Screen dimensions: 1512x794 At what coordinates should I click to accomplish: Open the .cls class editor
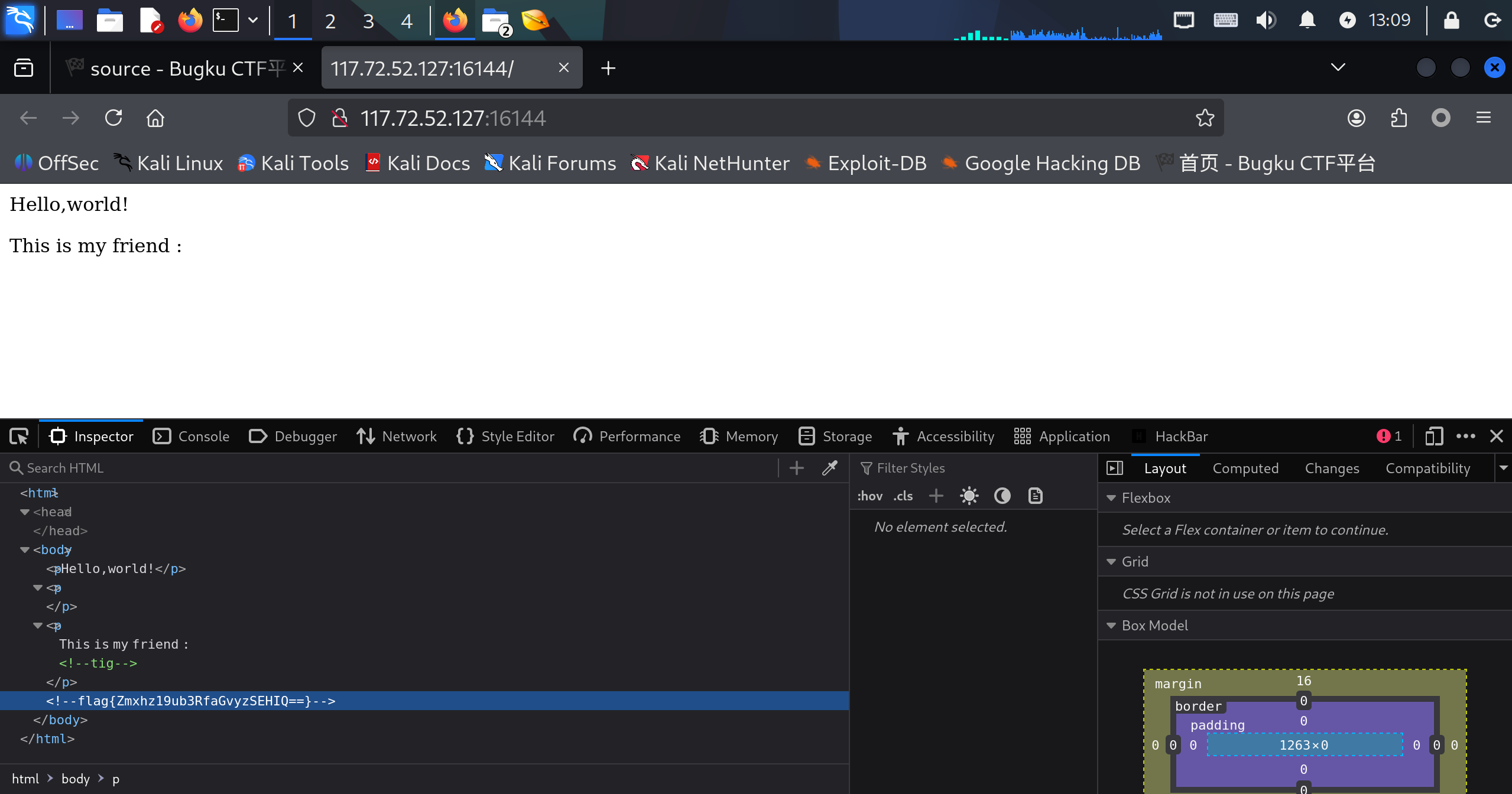[903, 496]
